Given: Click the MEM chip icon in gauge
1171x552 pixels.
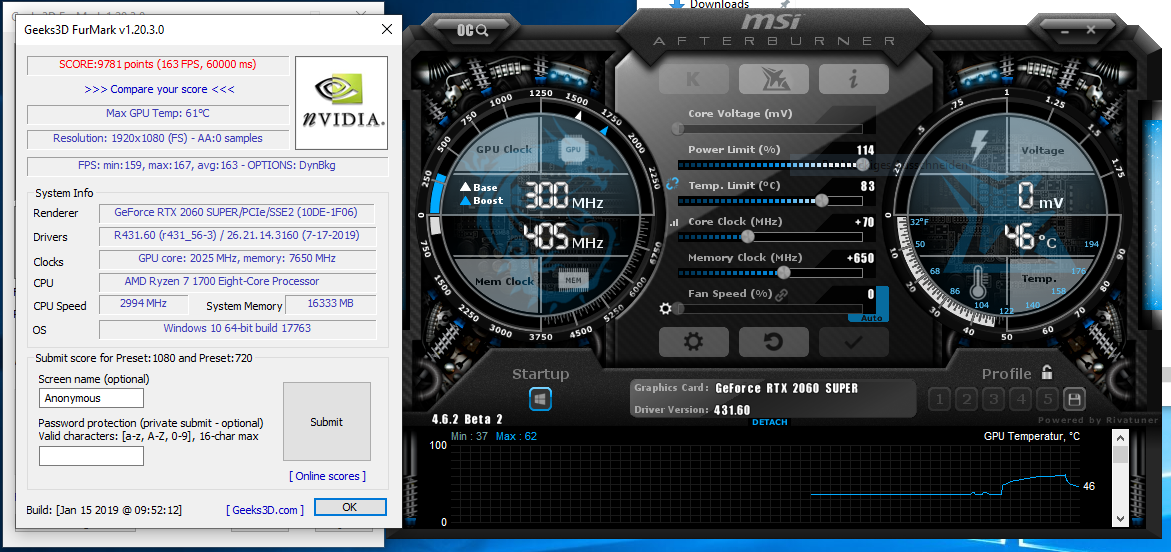Looking at the screenshot, I should click(x=573, y=280).
